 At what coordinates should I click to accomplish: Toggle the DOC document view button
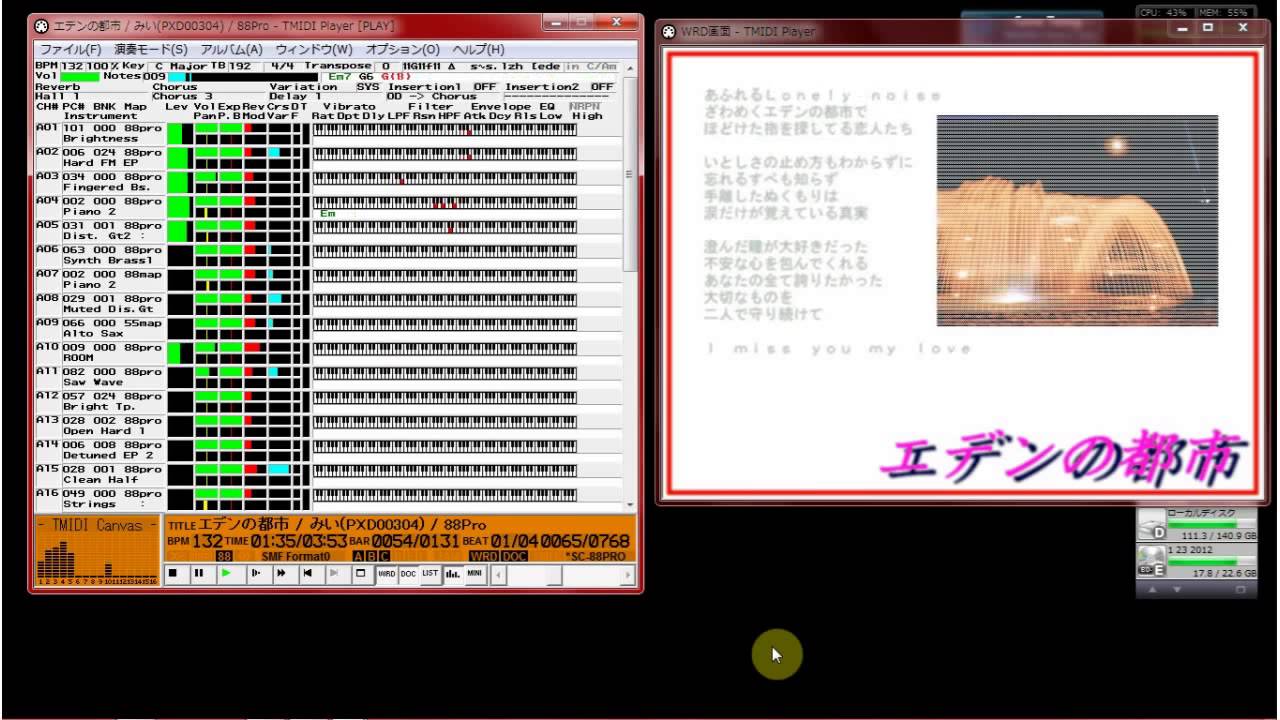tap(408, 574)
